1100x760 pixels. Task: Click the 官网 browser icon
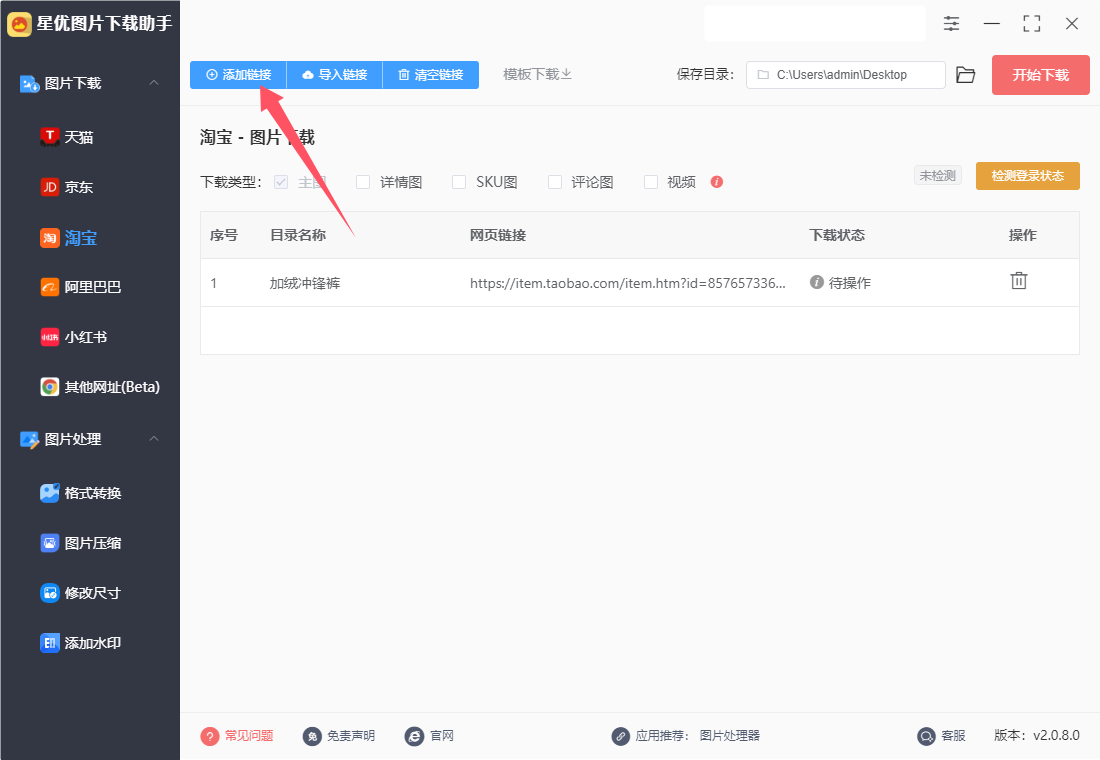[x=414, y=735]
